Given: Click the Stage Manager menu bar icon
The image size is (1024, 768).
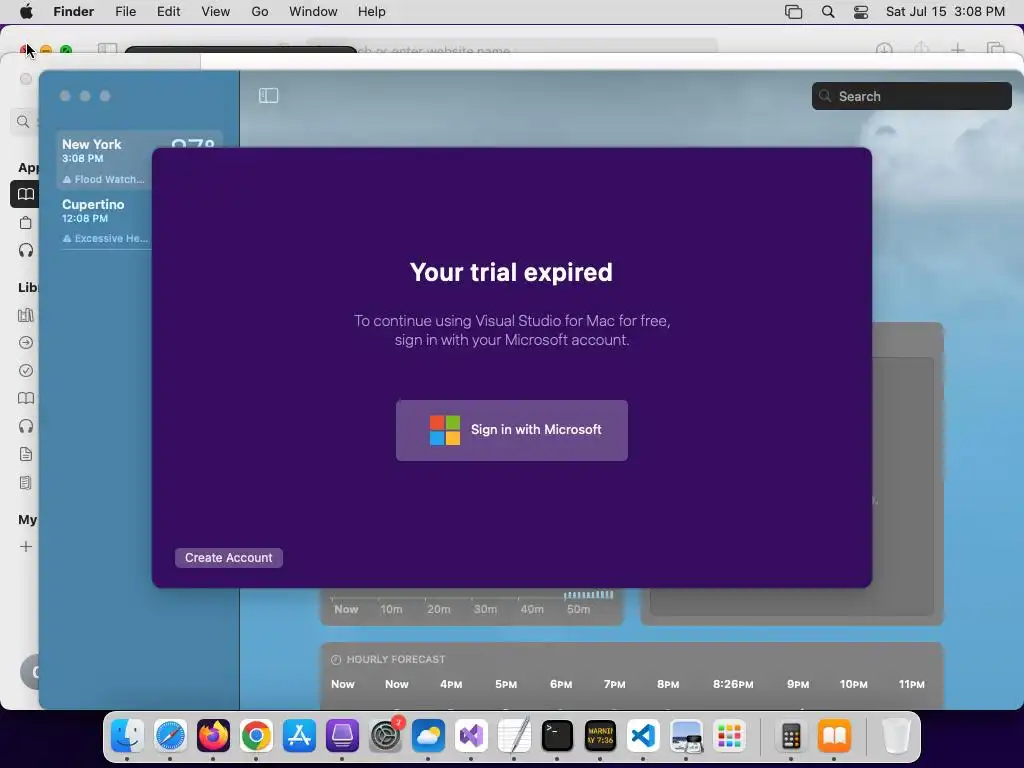Looking at the screenshot, I should pos(793,12).
